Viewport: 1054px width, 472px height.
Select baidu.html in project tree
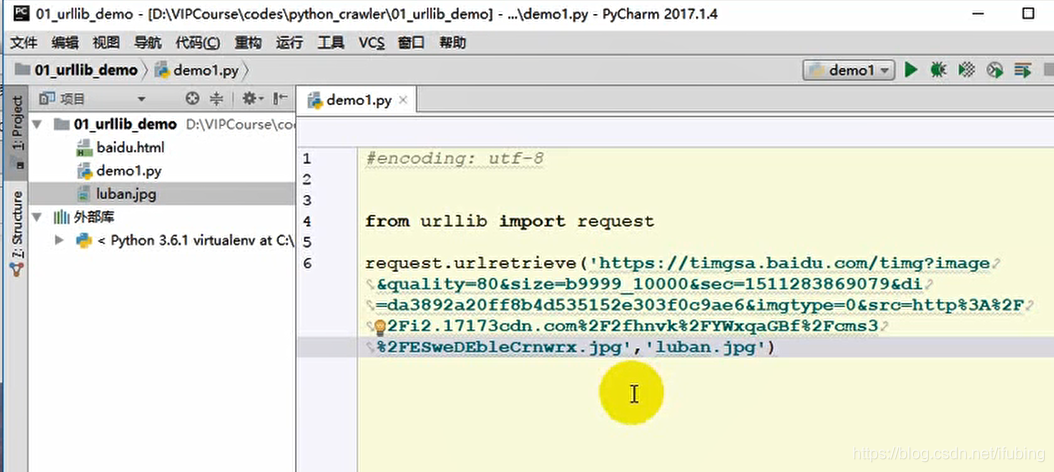[121, 147]
